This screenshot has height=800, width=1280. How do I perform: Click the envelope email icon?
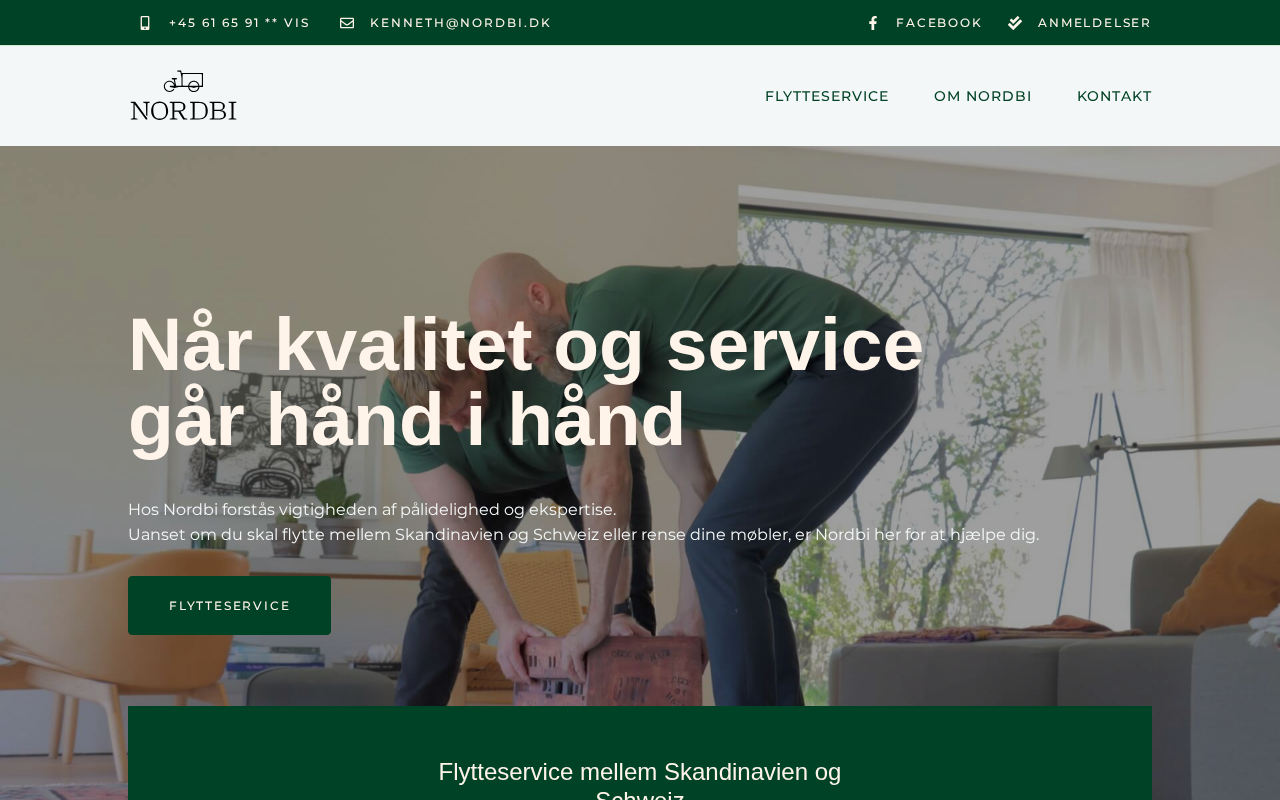point(347,23)
